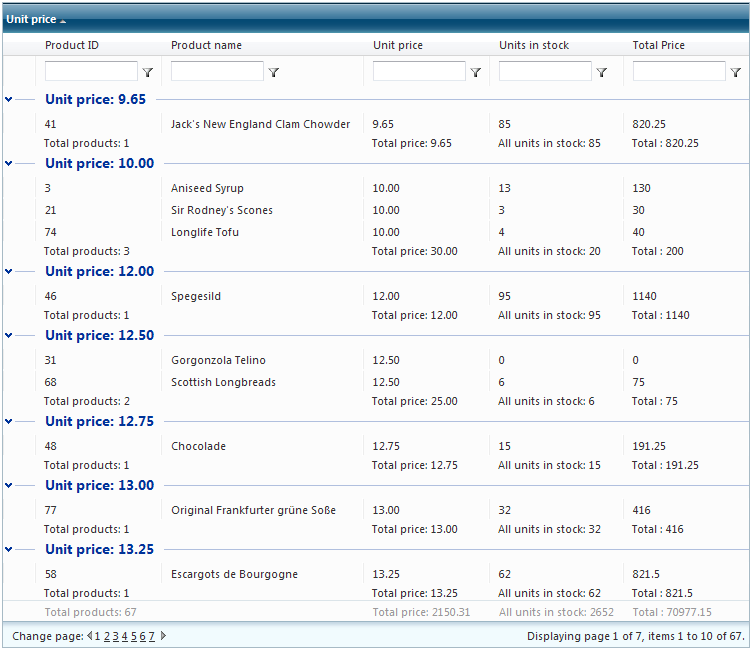Click the Product ID filter text box
Viewport: 751px width, 648px height.
[x=91, y=71]
